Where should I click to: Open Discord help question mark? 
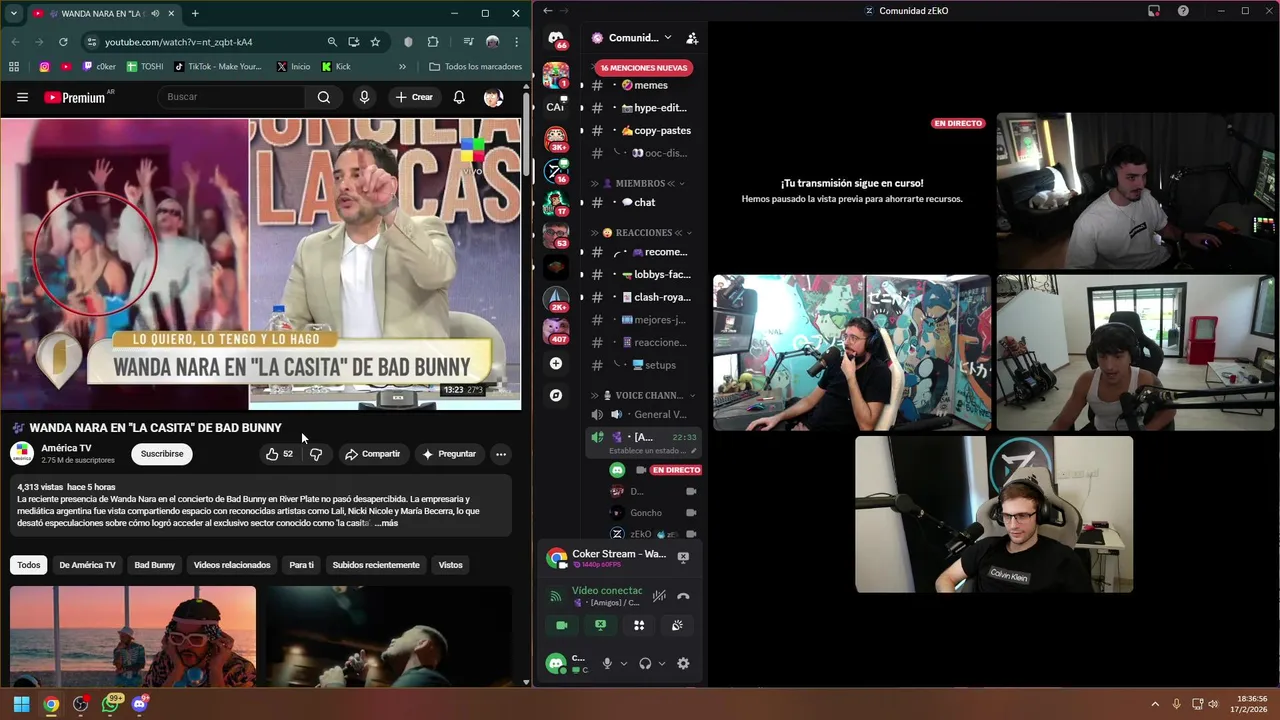(1183, 11)
